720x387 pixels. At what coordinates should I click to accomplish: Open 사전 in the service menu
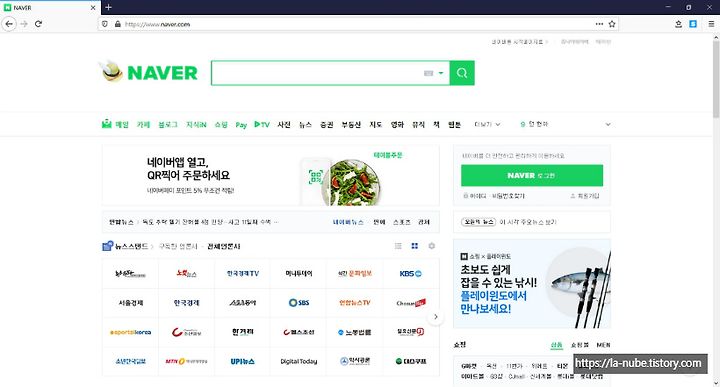pos(284,124)
